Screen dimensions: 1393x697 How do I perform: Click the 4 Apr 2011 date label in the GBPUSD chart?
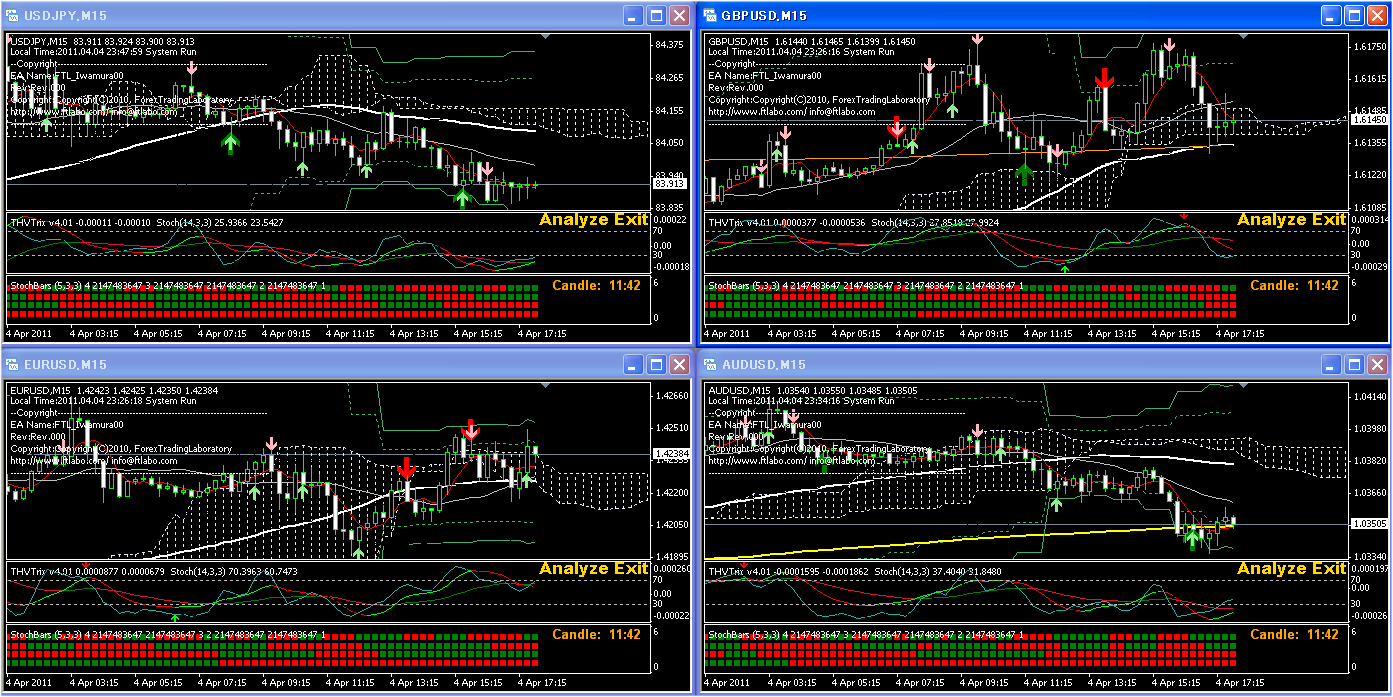[x=727, y=333]
